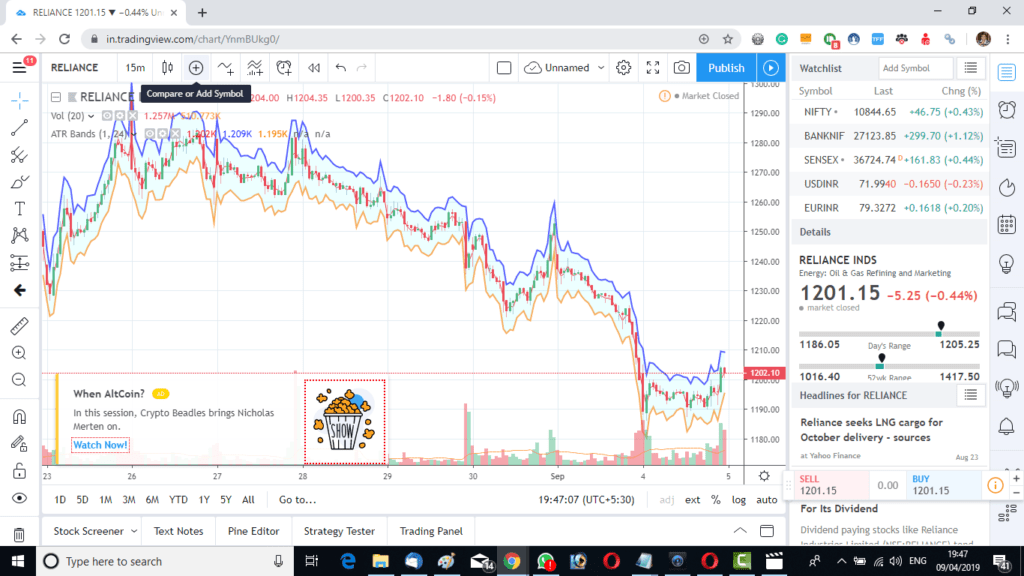
Task: Select the Measure ruler tool
Action: click(x=19, y=326)
